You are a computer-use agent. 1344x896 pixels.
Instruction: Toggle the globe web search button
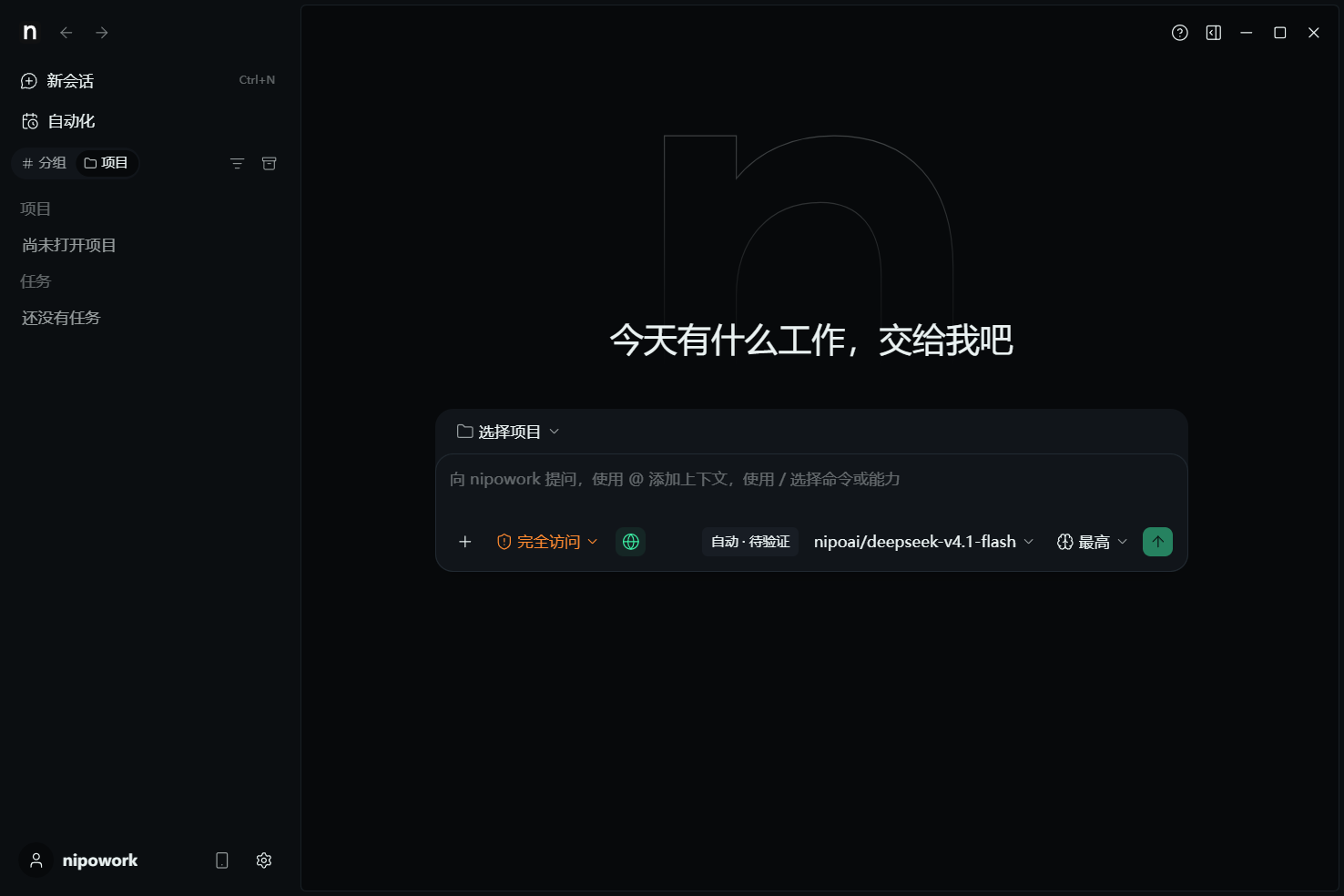(631, 542)
